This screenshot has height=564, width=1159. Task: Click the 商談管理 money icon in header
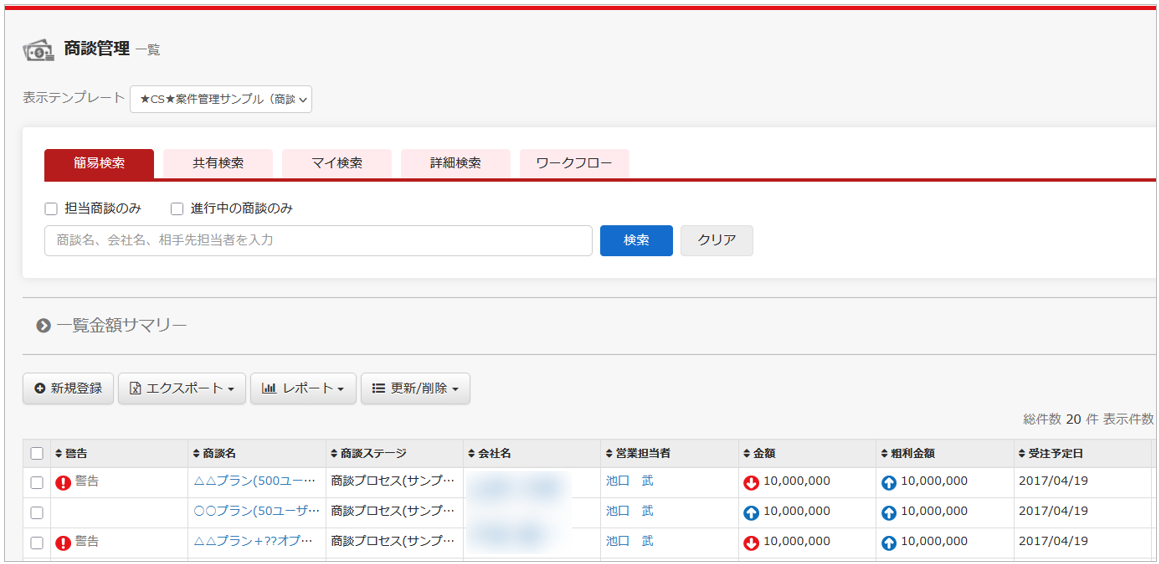[x=39, y=49]
